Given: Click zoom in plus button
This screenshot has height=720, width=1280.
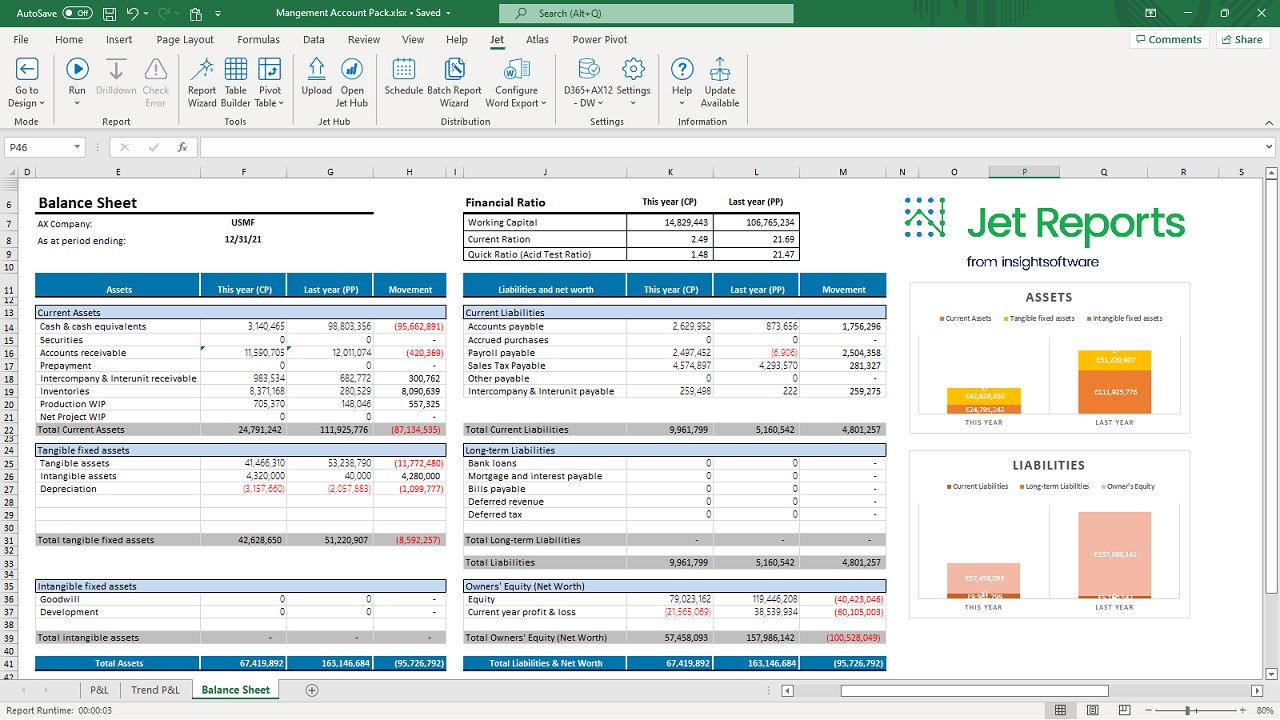Looking at the screenshot, I should point(1242,710).
